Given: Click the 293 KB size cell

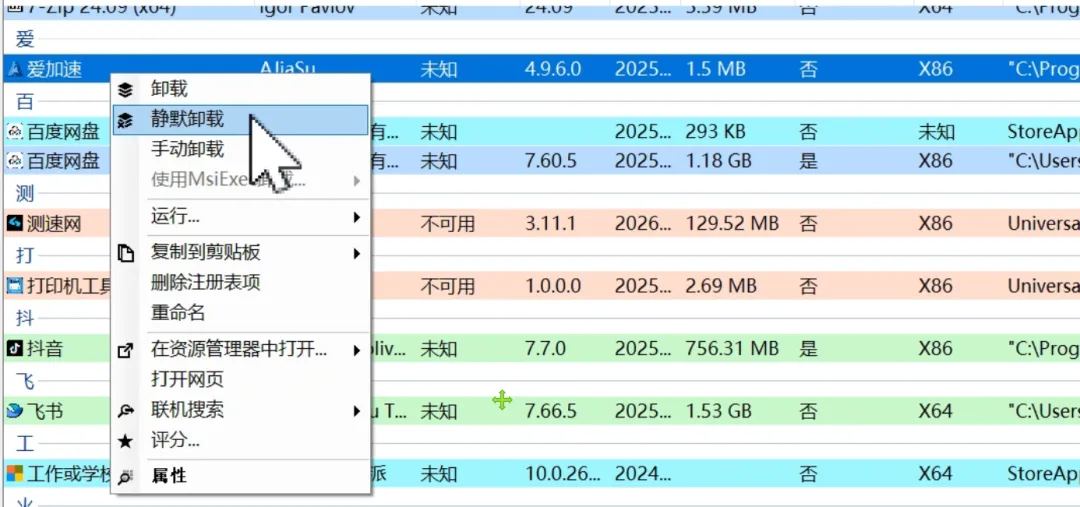Looking at the screenshot, I should coord(716,131).
